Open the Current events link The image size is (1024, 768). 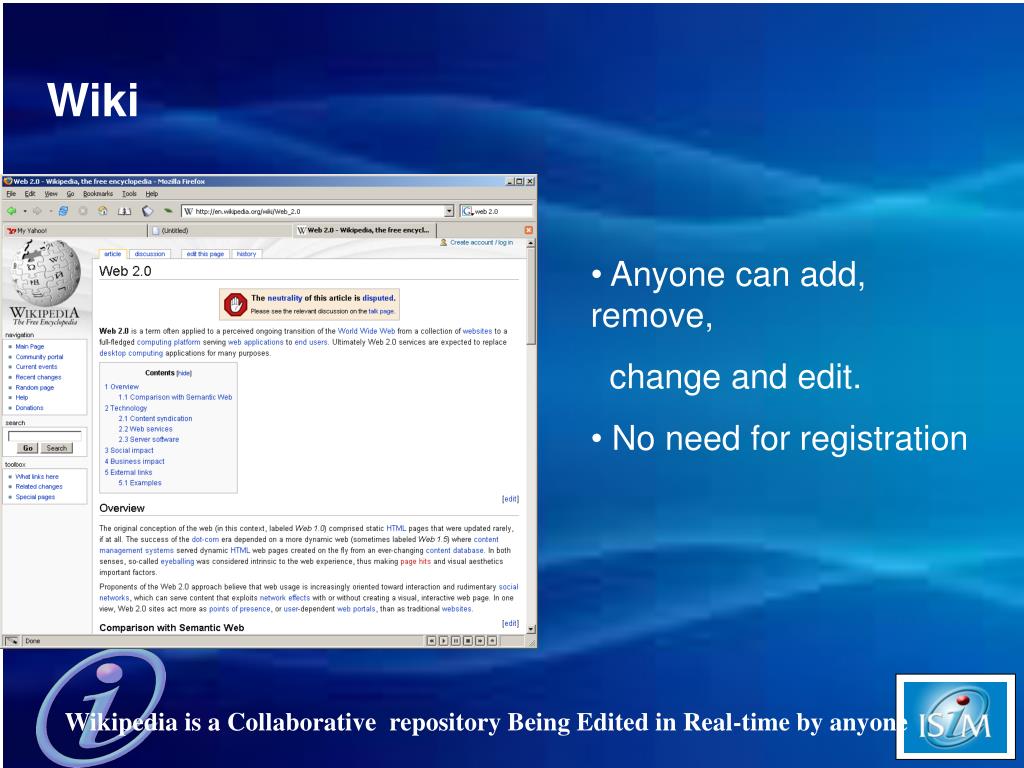pyautogui.click(x=36, y=367)
